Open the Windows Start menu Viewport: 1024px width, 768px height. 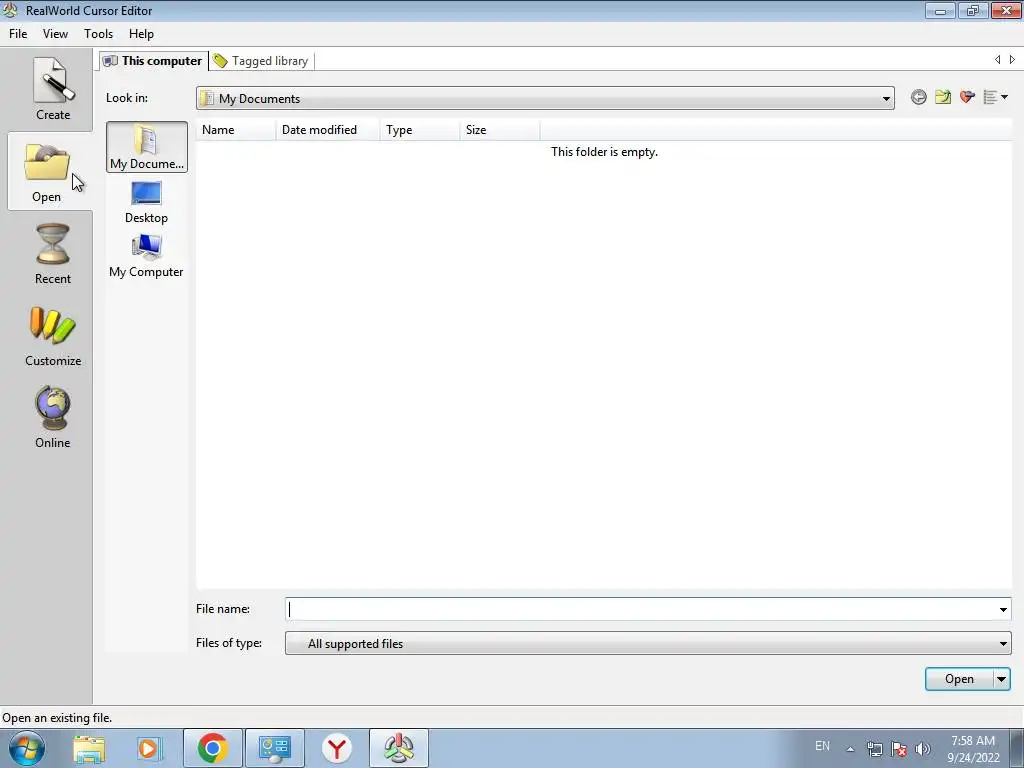(27, 748)
